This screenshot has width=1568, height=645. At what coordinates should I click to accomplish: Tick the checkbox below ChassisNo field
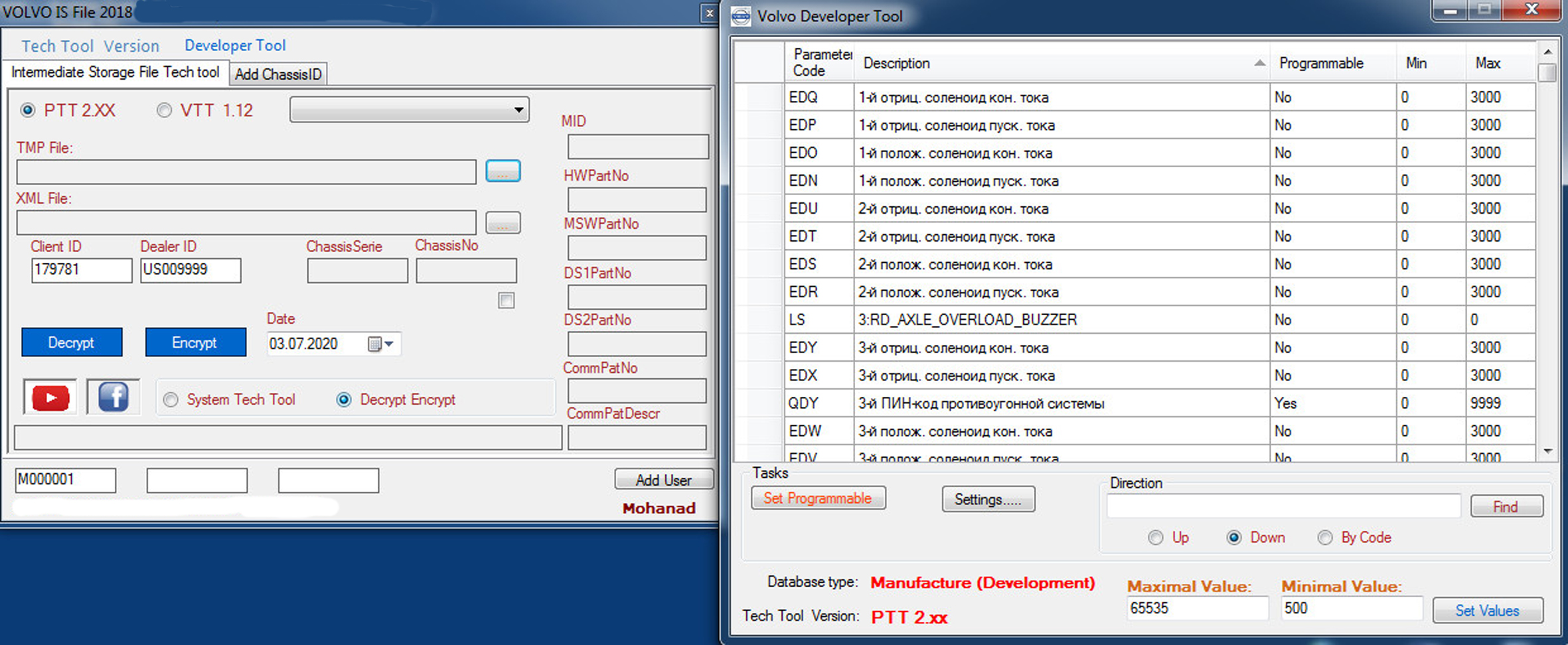tap(506, 301)
